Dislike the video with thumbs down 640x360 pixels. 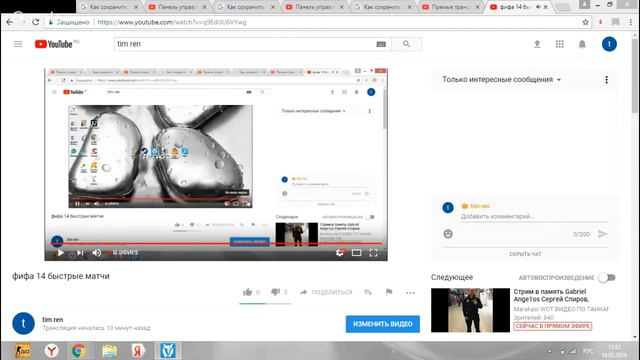275,292
